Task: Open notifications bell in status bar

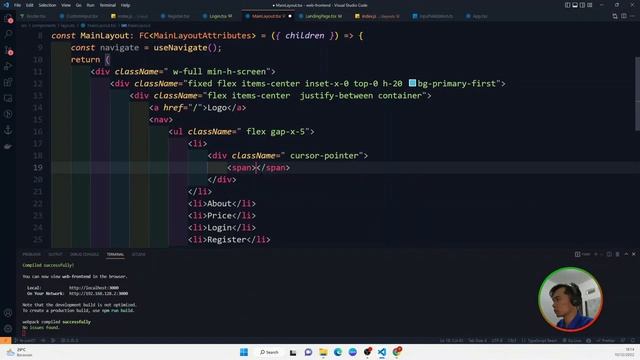Action: (x=633, y=340)
